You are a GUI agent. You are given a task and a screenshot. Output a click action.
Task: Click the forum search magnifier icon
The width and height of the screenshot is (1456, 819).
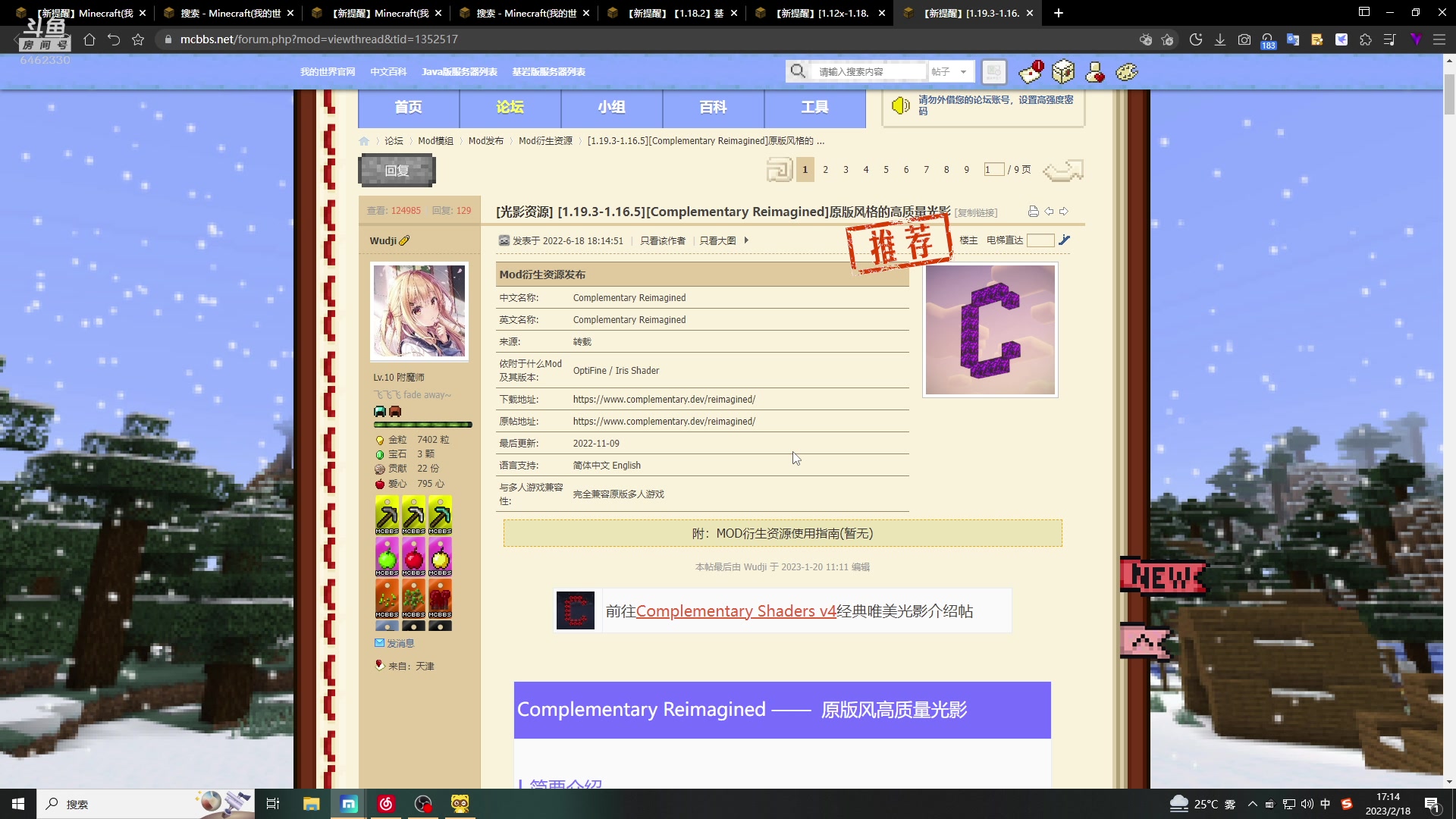point(798,71)
